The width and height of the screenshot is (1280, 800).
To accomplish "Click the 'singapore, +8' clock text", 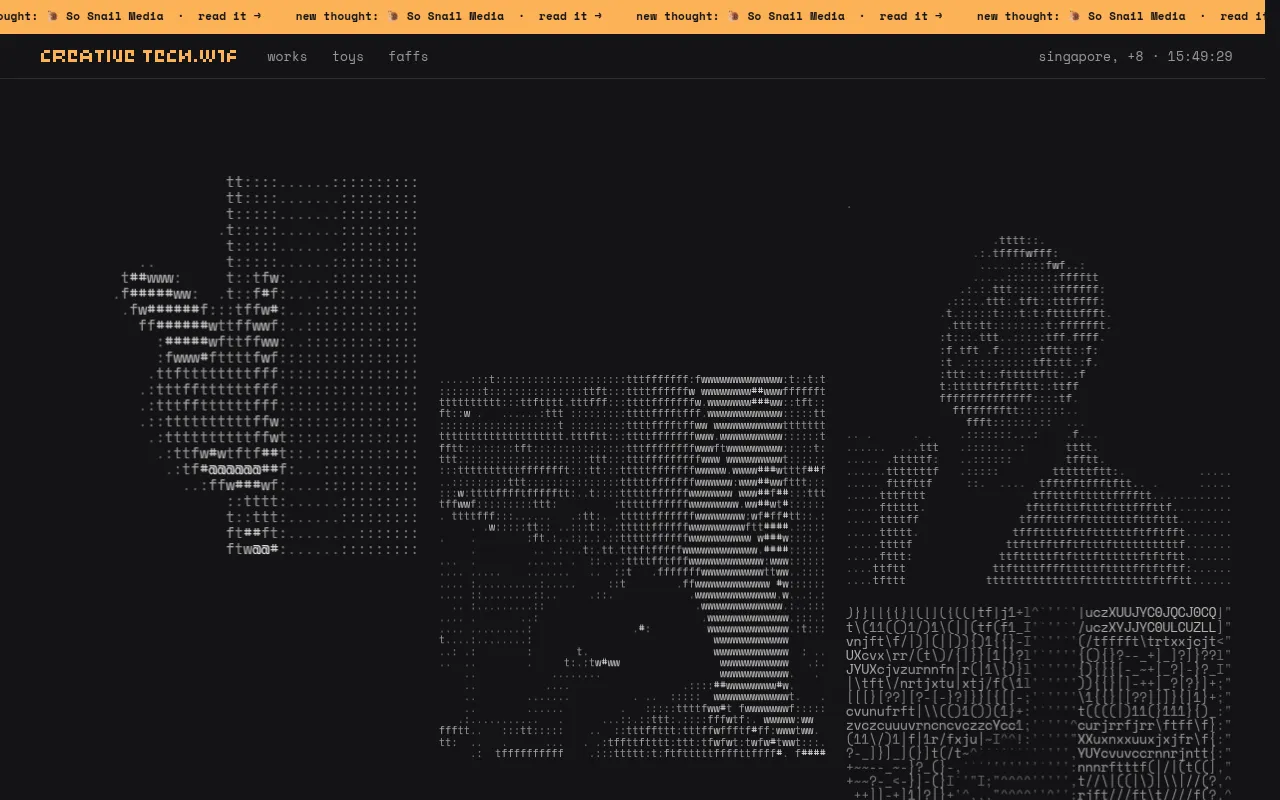I will point(1135,56).
